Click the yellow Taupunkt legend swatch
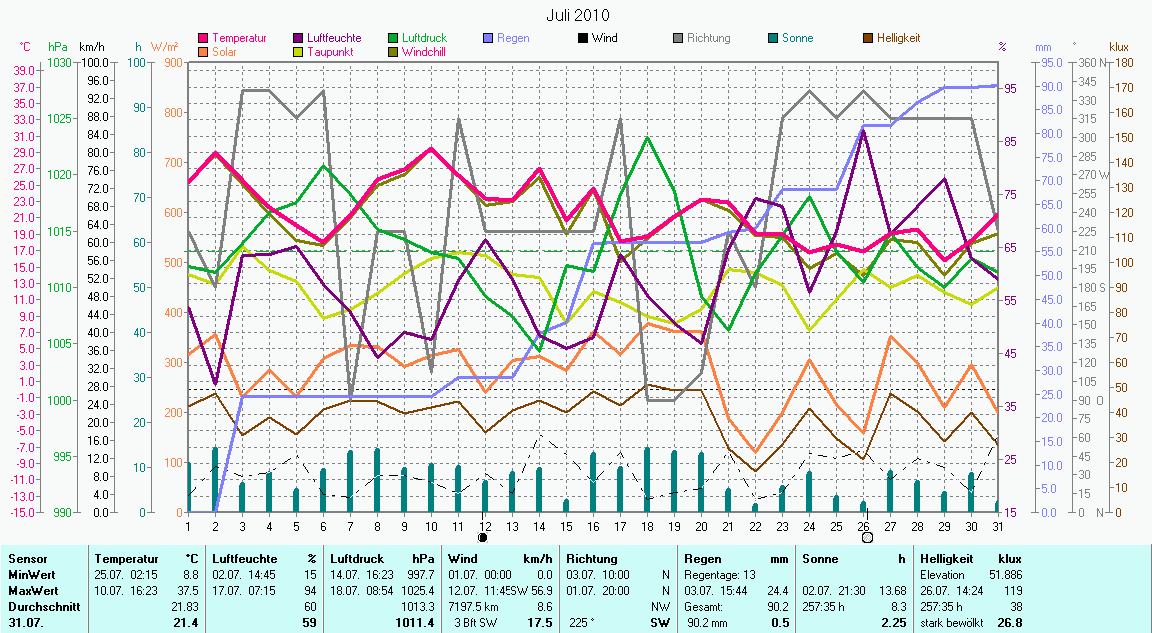Screen dimensions: 1152x633 (299, 52)
